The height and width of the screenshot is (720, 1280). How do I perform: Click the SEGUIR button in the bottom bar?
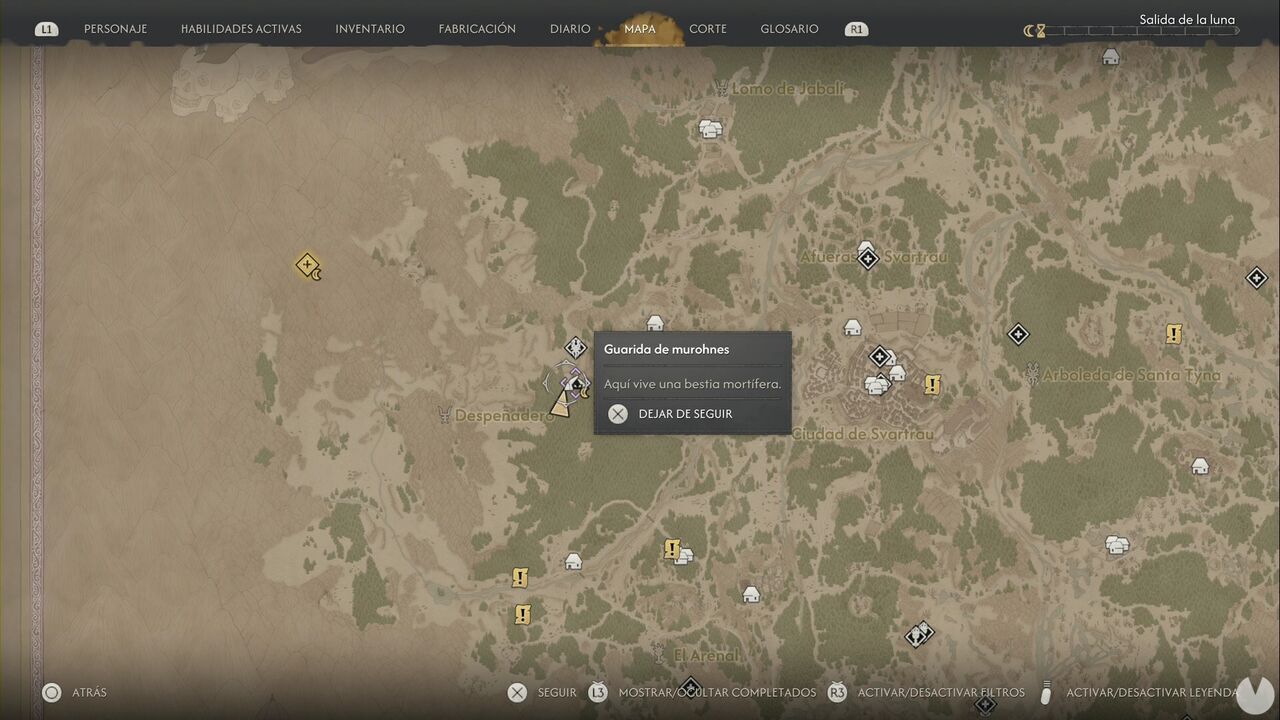point(542,692)
